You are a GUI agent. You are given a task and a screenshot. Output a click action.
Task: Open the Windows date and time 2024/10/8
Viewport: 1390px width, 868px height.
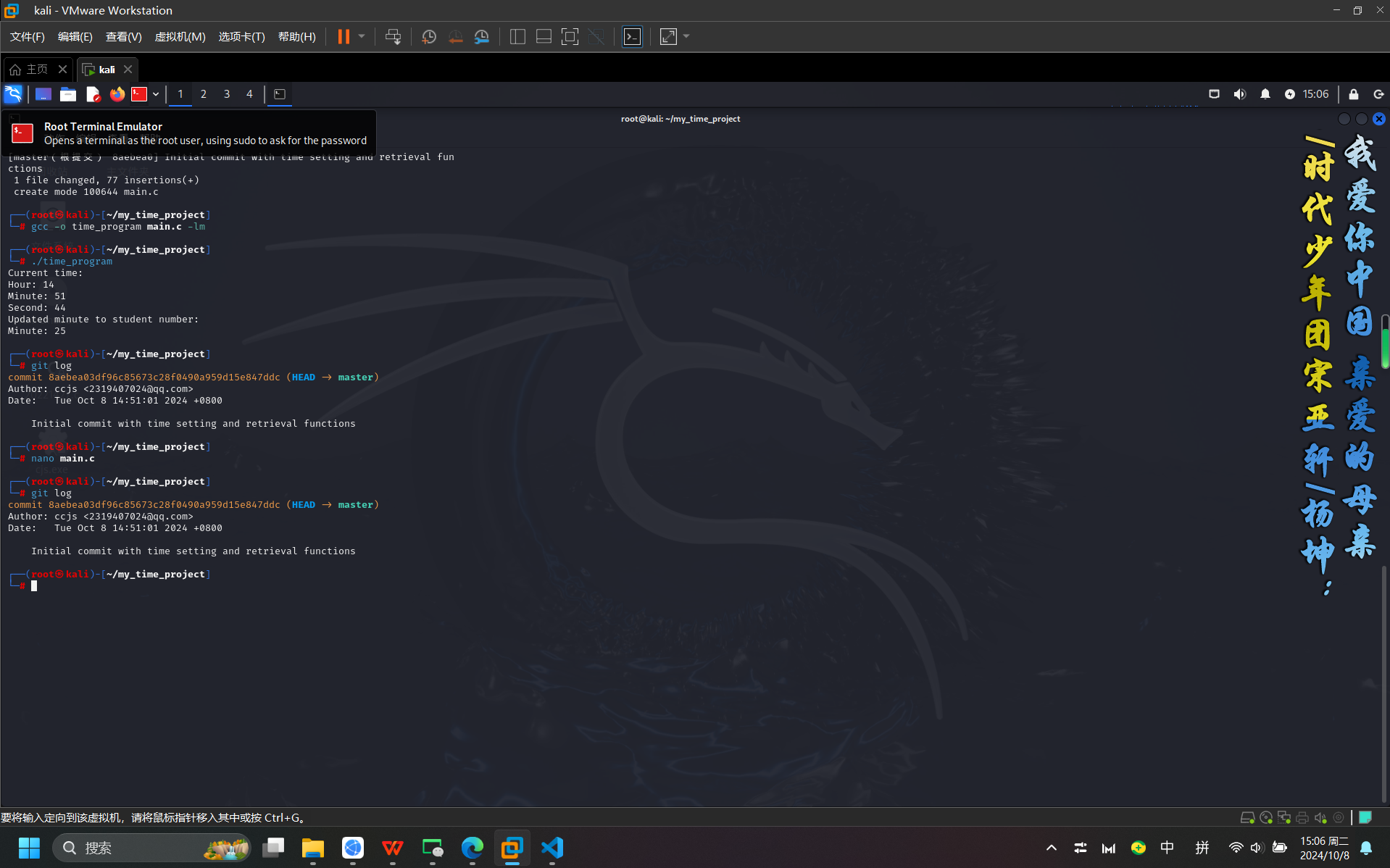[1324, 848]
